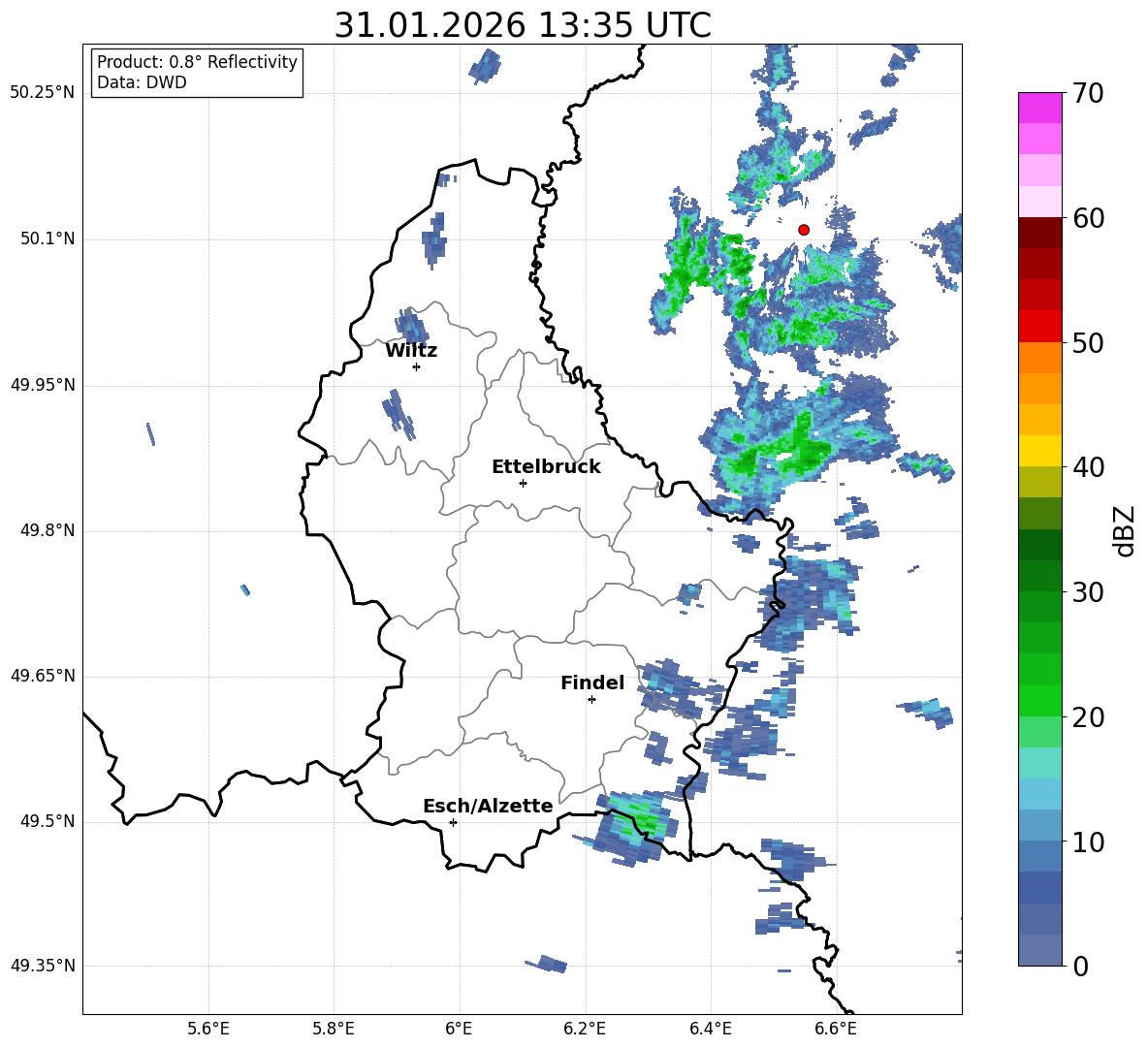This screenshot has height=1048, width=1148.
Task: Click the colorbar tick value 20
Action: pos(1089,717)
